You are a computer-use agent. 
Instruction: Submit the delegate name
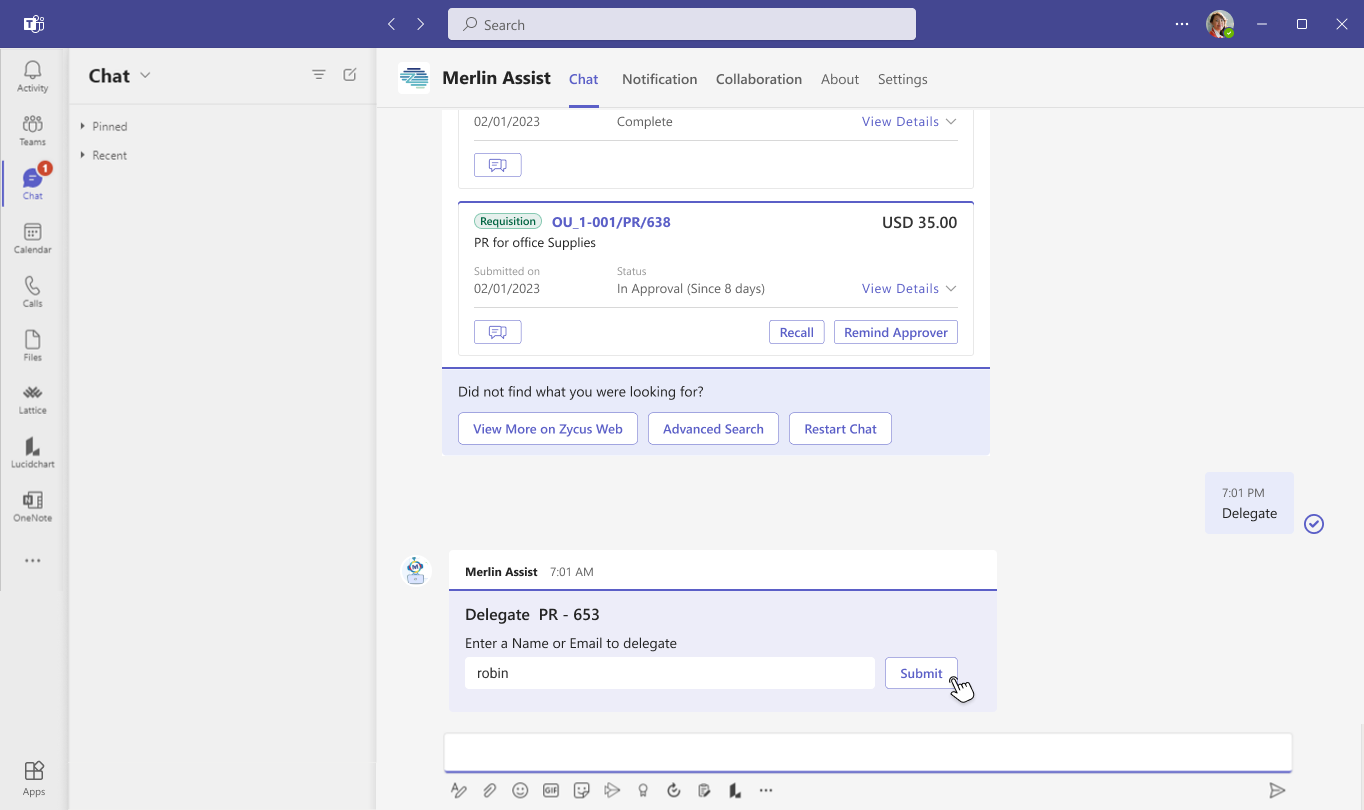tap(921, 673)
